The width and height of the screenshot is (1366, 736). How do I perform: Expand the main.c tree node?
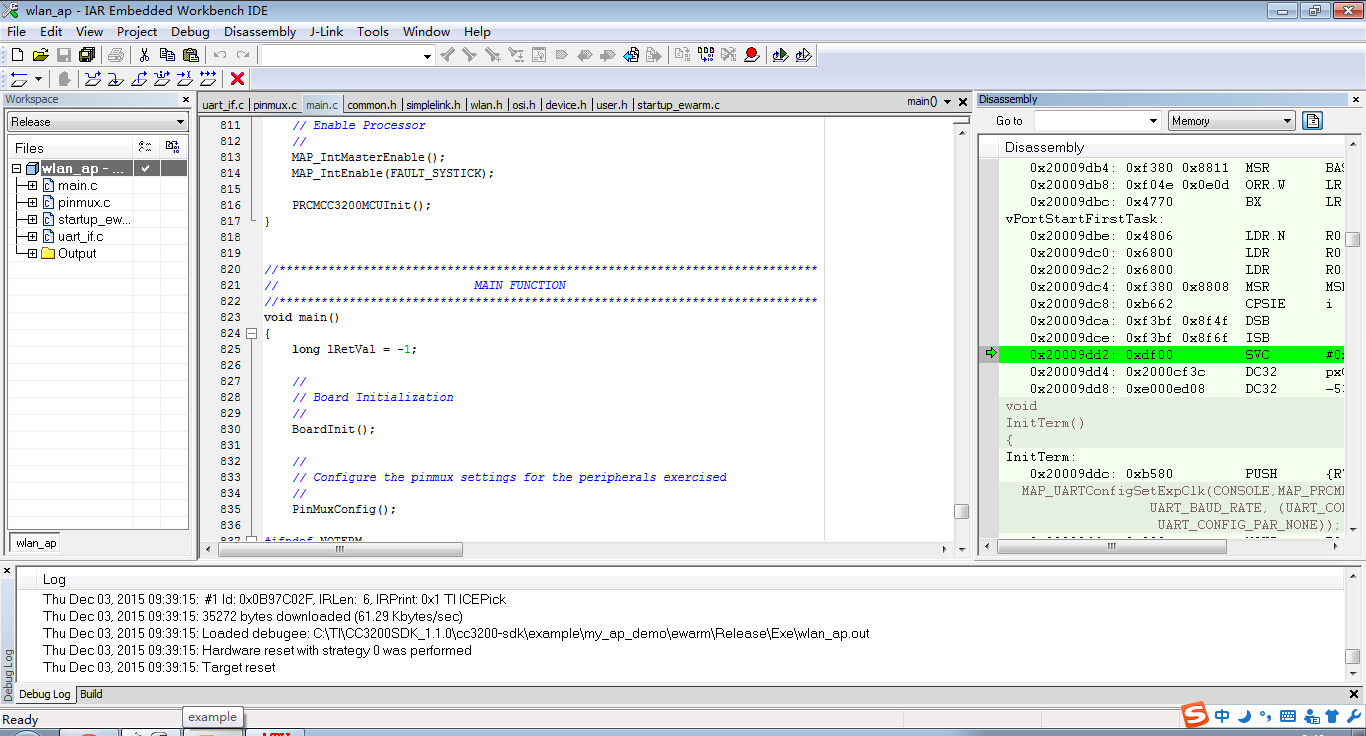tap(32, 186)
